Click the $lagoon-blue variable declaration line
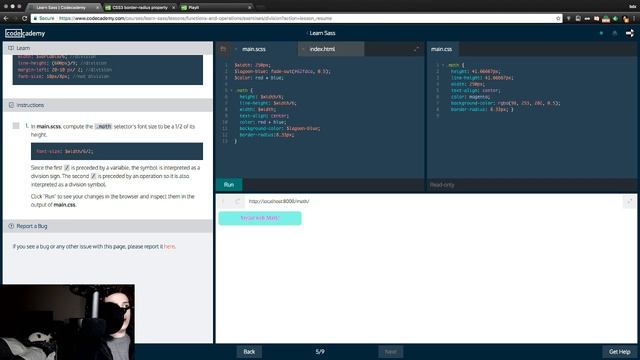The width and height of the screenshot is (640, 360). coord(282,71)
